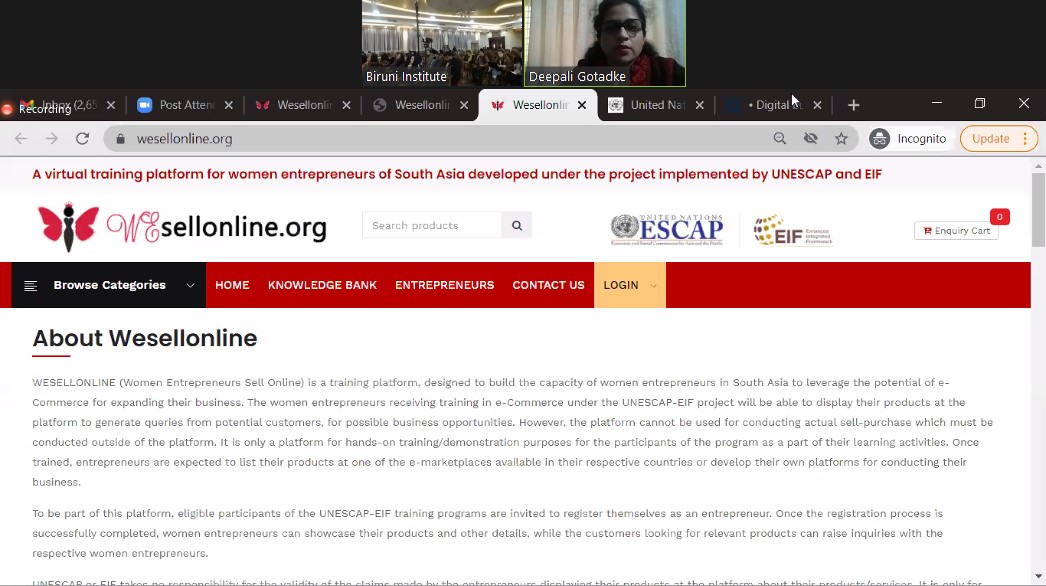Bookmark this page with the star
This screenshot has height=586, width=1046.
tap(841, 139)
